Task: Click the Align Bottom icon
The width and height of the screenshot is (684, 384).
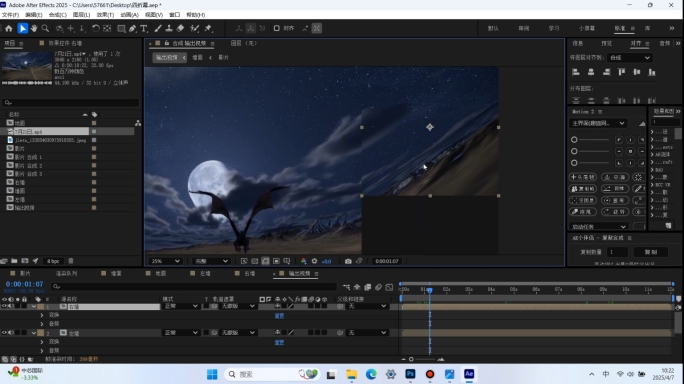Action: coord(652,72)
